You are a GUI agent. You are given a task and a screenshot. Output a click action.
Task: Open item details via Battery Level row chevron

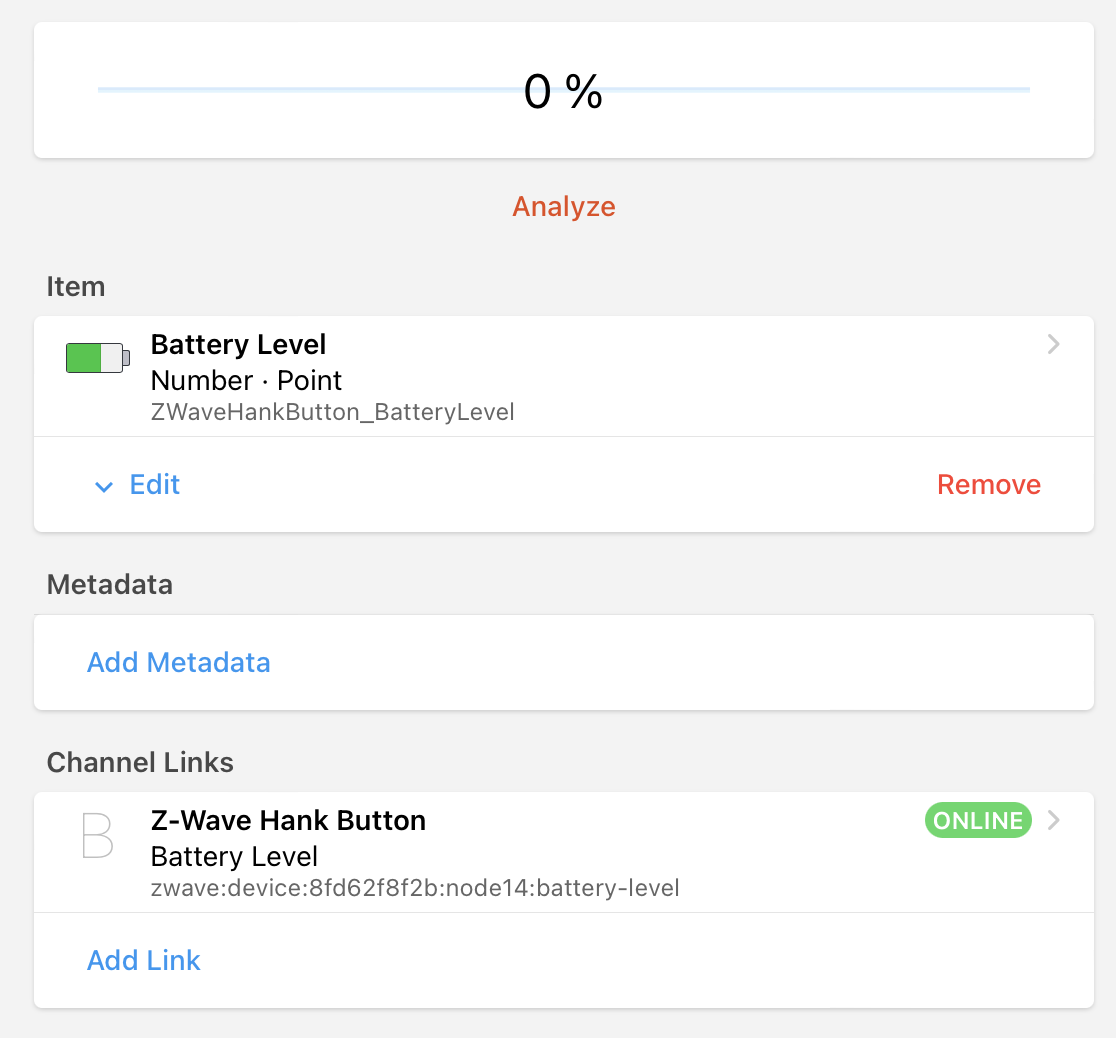click(x=1053, y=345)
